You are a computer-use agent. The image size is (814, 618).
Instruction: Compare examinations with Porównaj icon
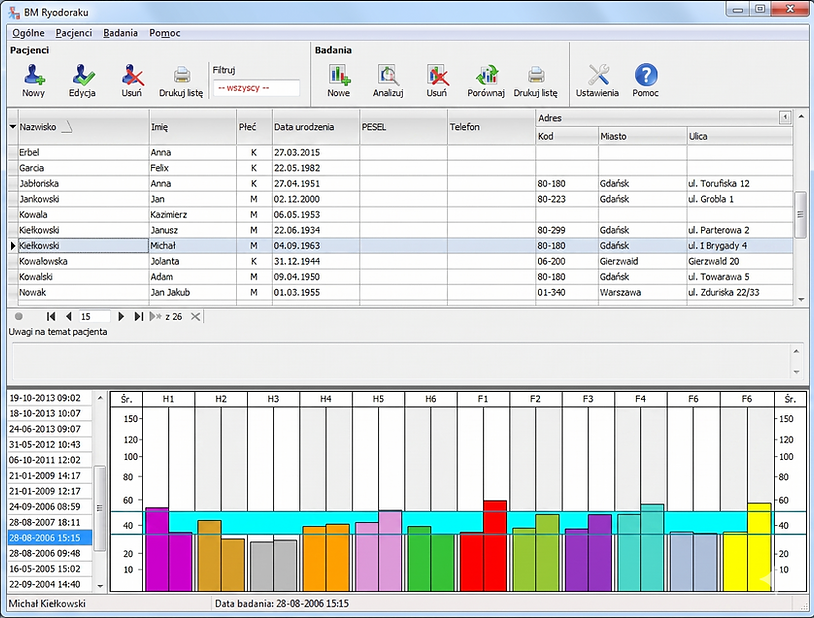tap(486, 80)
